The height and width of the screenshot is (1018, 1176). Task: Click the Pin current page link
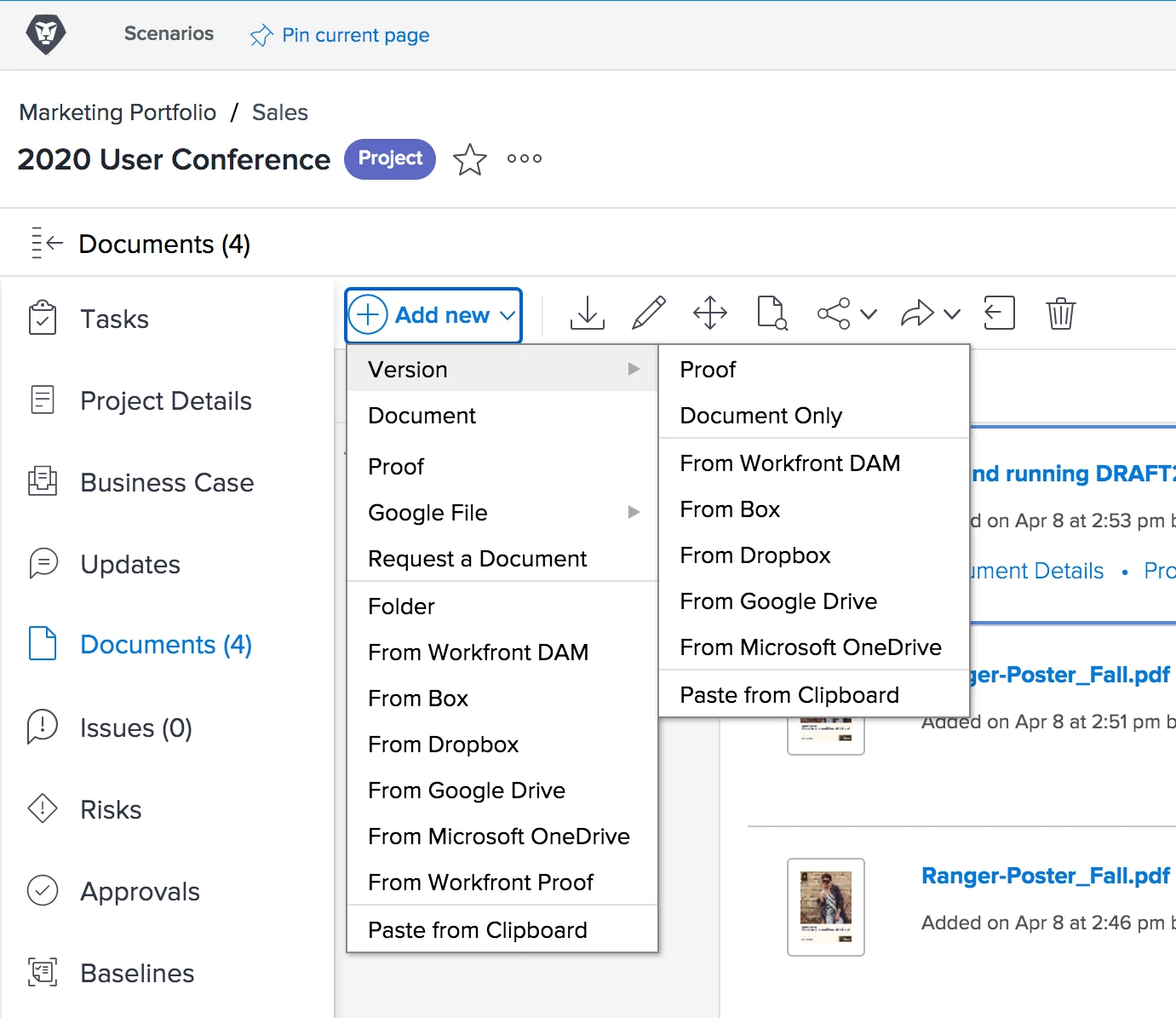pos(355,35)
